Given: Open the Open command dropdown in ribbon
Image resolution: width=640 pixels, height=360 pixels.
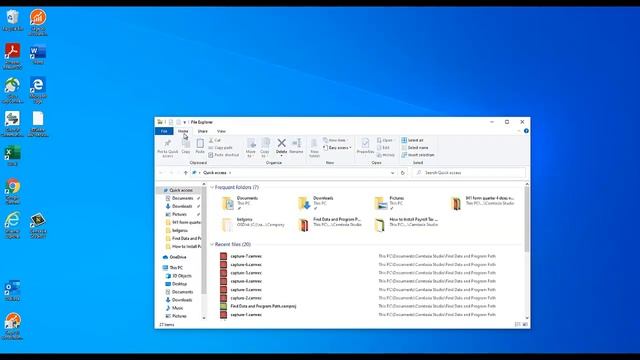Looking at the screenshot, I should click(385, 140).
